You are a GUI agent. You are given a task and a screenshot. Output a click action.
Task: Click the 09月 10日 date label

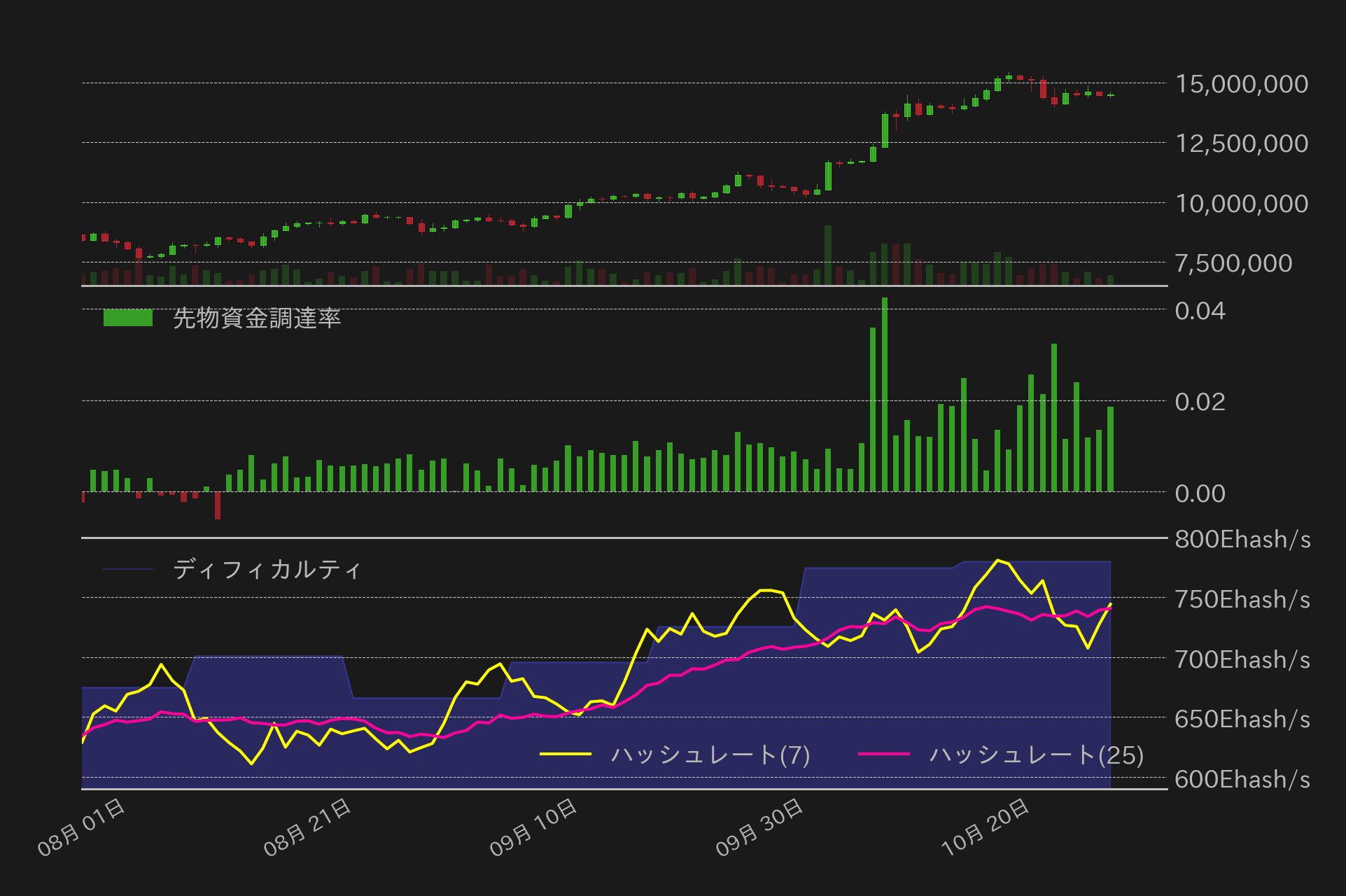point(533,827)
